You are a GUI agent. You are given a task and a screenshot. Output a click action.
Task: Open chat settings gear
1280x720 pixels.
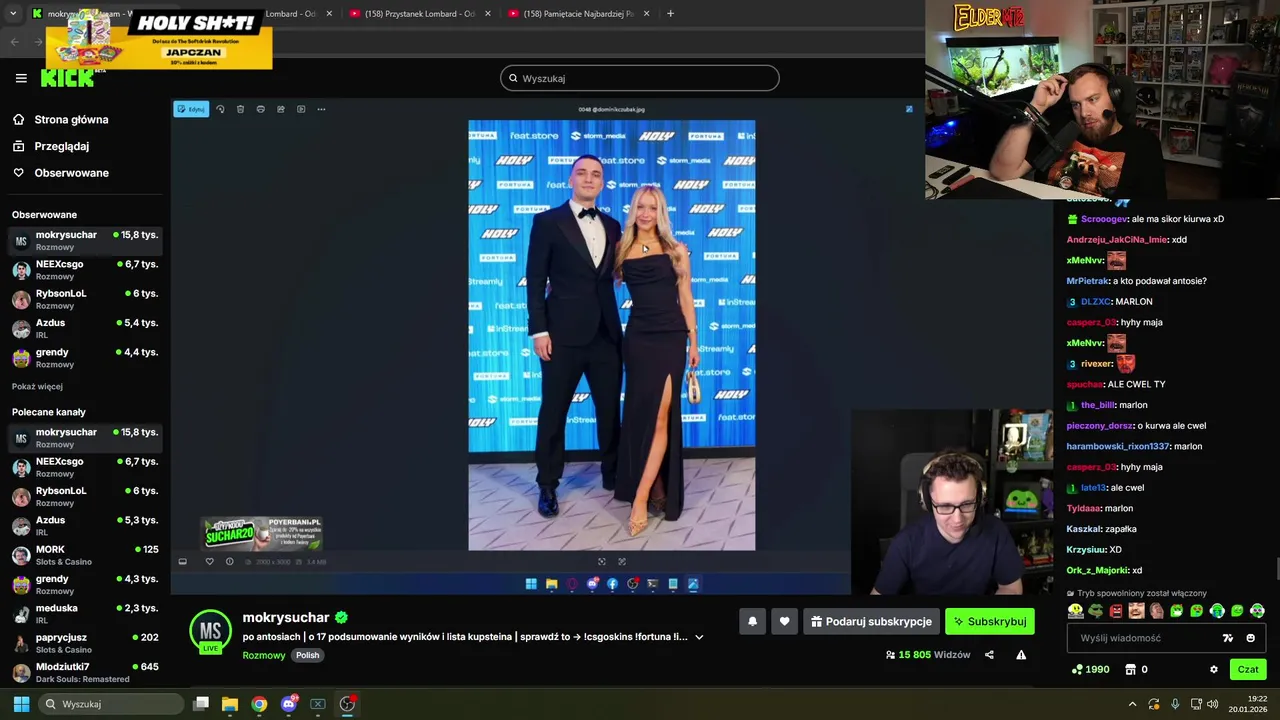click(1214, 669)
